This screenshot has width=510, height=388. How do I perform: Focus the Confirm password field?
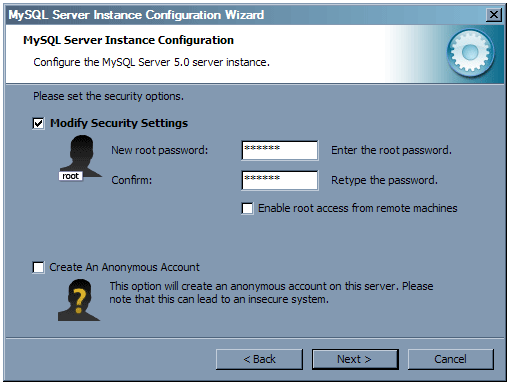tap(280, 180)
